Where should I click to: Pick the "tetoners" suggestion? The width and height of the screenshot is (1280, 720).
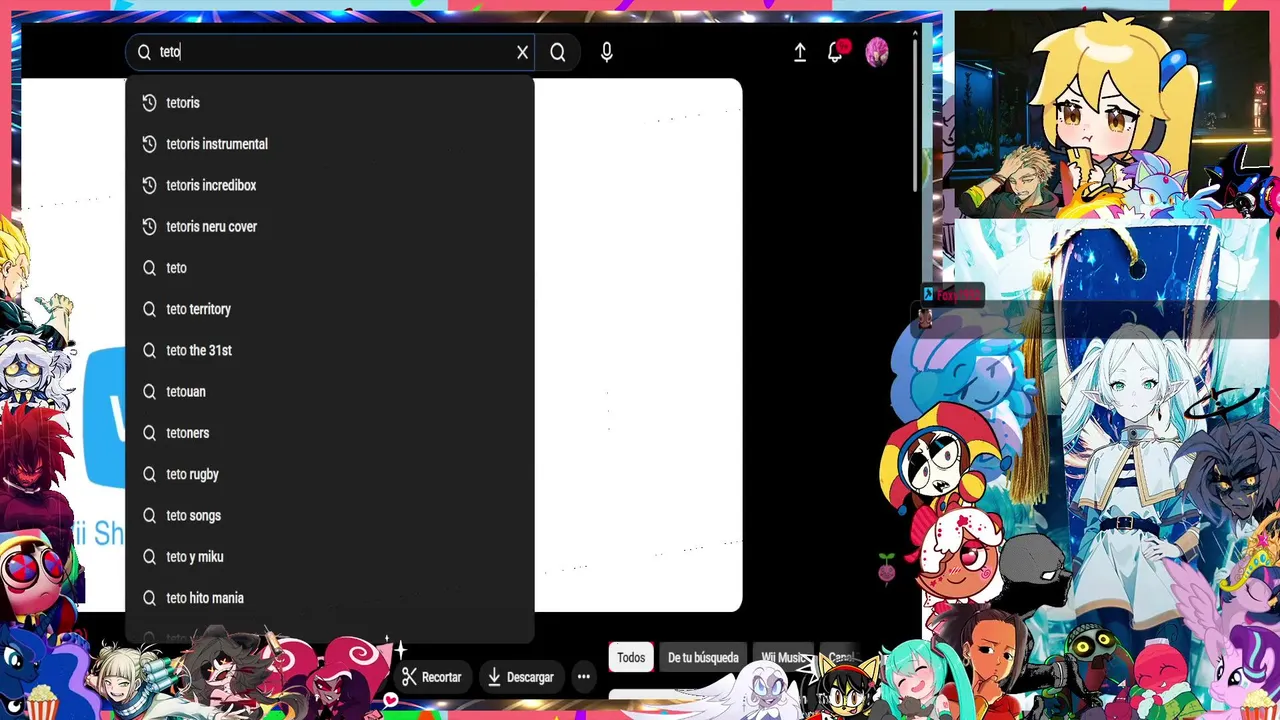(330, 433)
